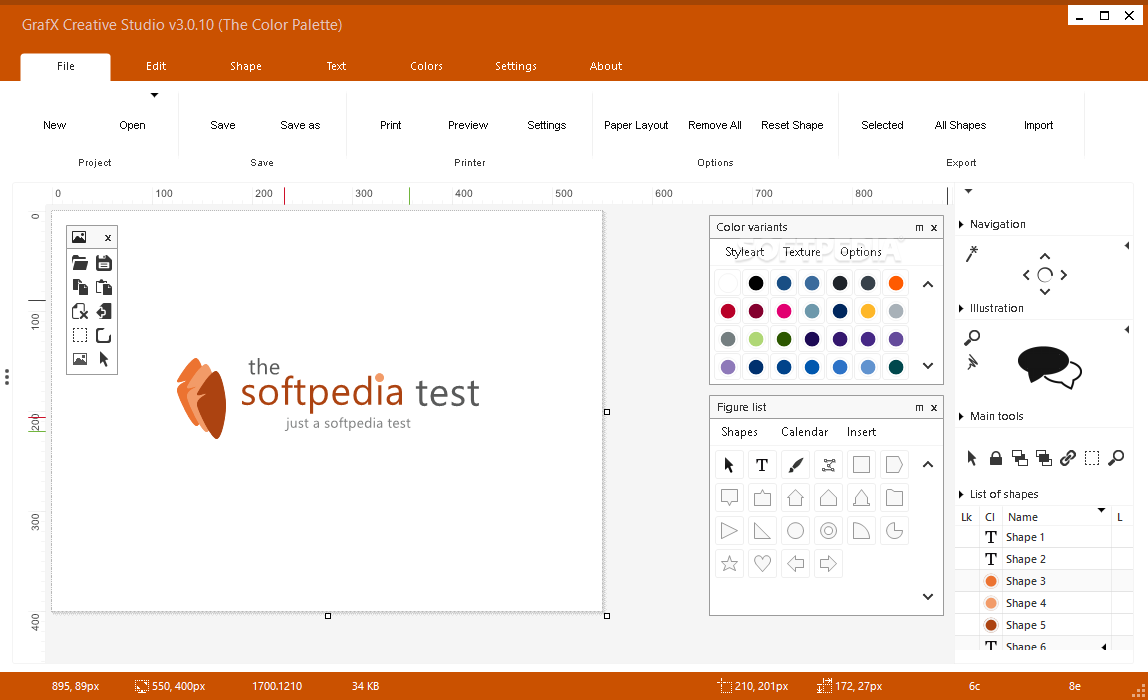Collapse the Illustration section
Viewport: 1148px width, 700px height.
pos(961,308)
